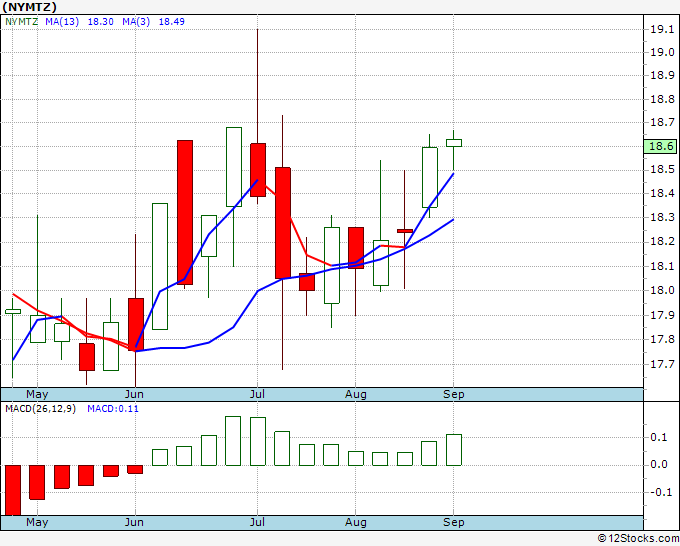Click the MACD:0.11 value label
680x546 pixels.
112,409
